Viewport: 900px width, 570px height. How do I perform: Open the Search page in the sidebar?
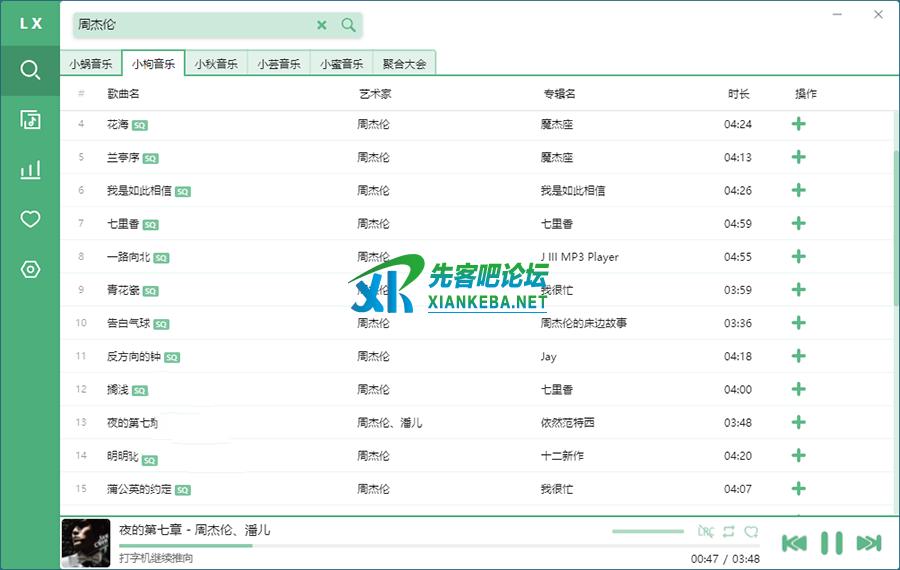tap(30, 70)
